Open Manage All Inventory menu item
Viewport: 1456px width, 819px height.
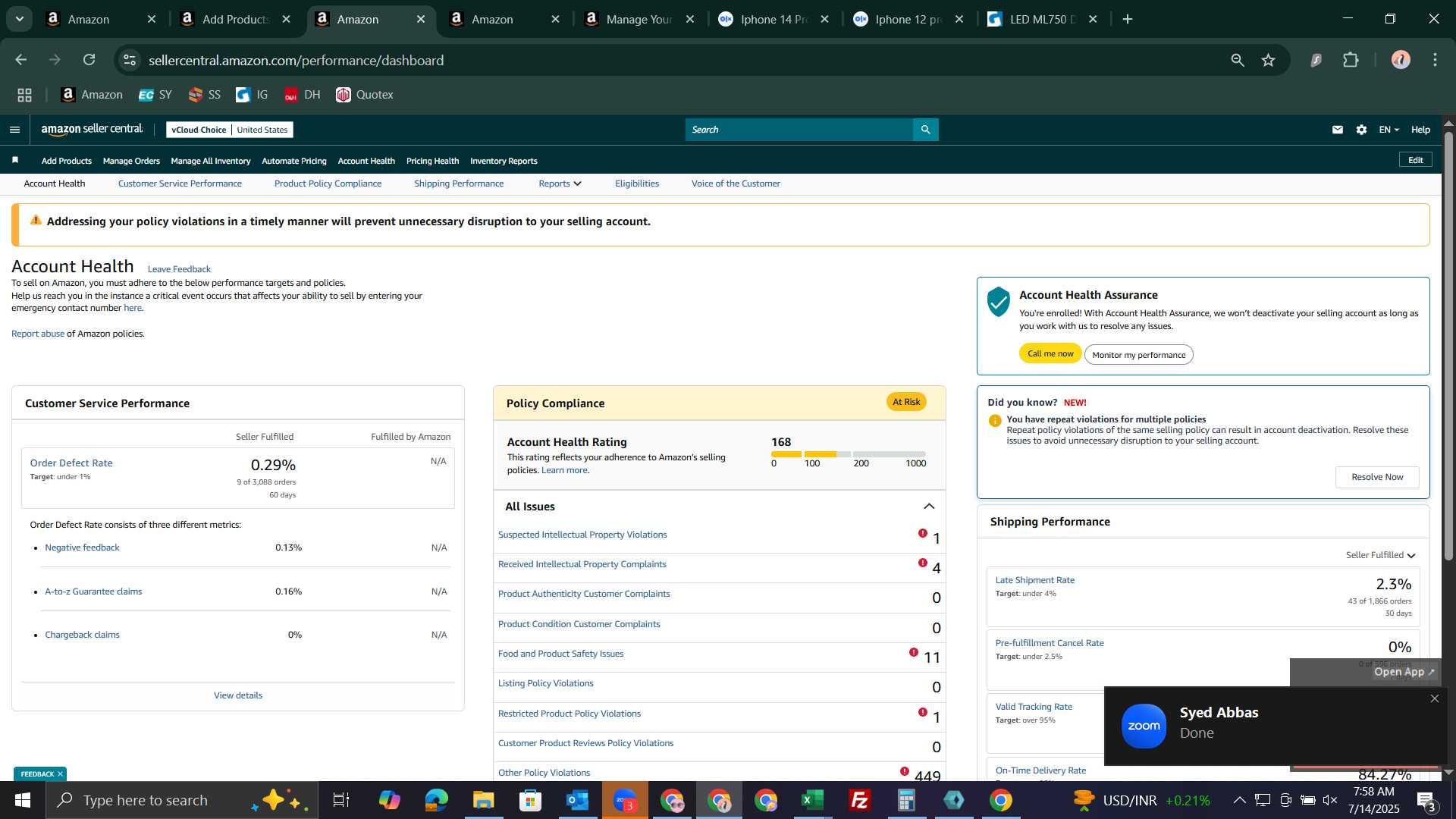211,161
